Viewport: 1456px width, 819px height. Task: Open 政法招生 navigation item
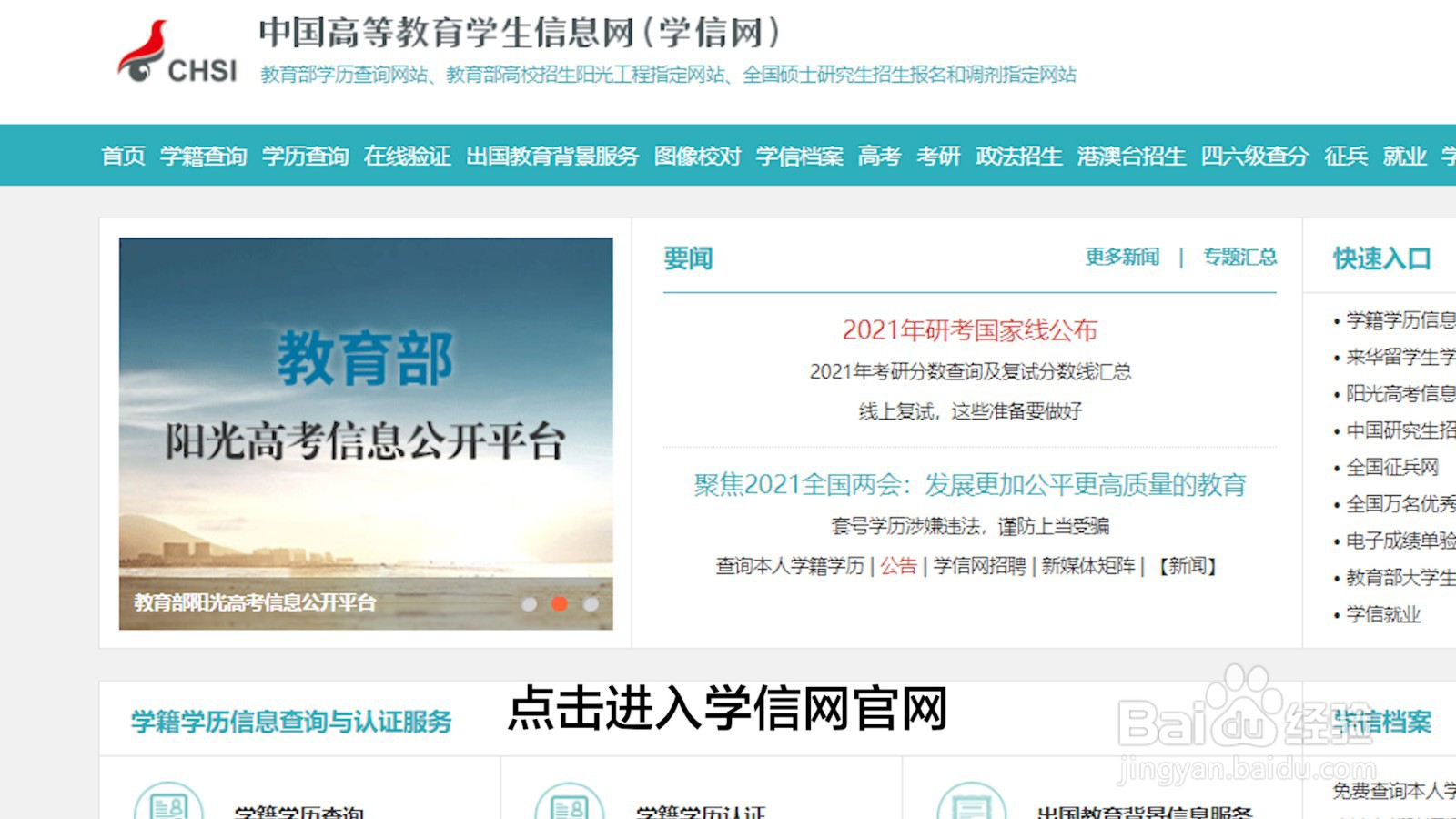coord(1019,157)
